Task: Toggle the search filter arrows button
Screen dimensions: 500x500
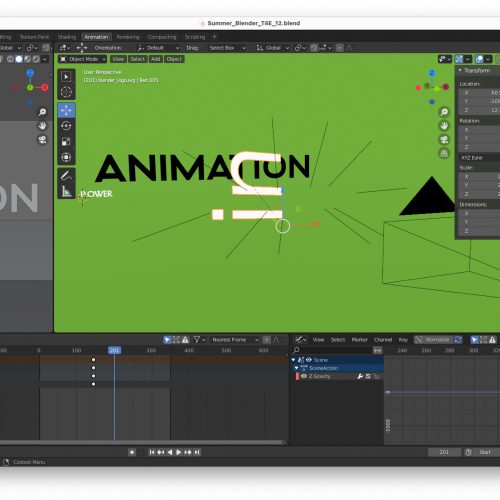Action: 377,350
